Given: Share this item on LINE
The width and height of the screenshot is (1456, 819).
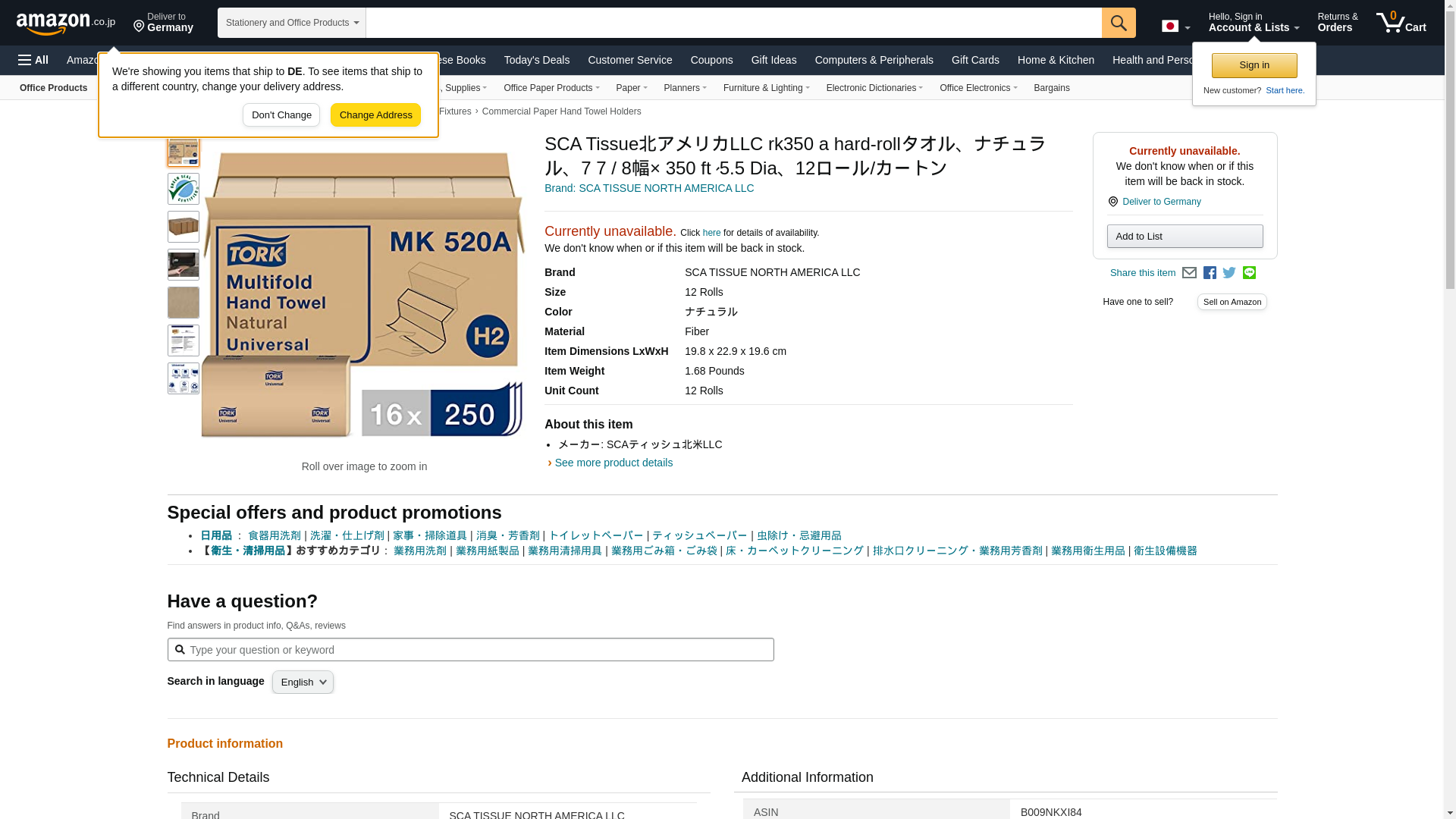Looking at the screenshot, I should (x=1249, y=273).
